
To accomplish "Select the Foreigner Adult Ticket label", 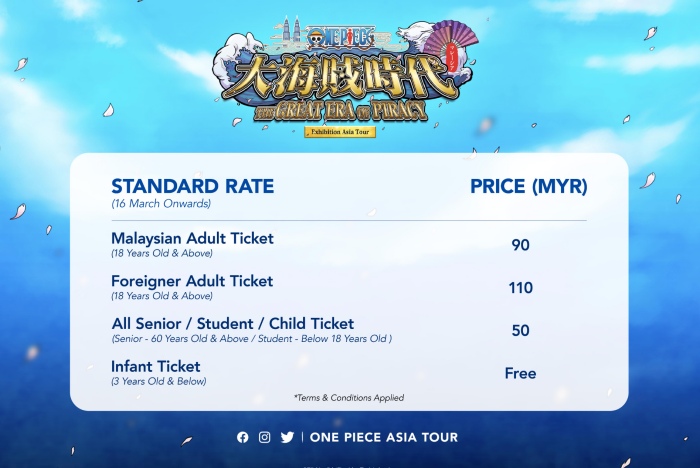I will tap(192, 281).
